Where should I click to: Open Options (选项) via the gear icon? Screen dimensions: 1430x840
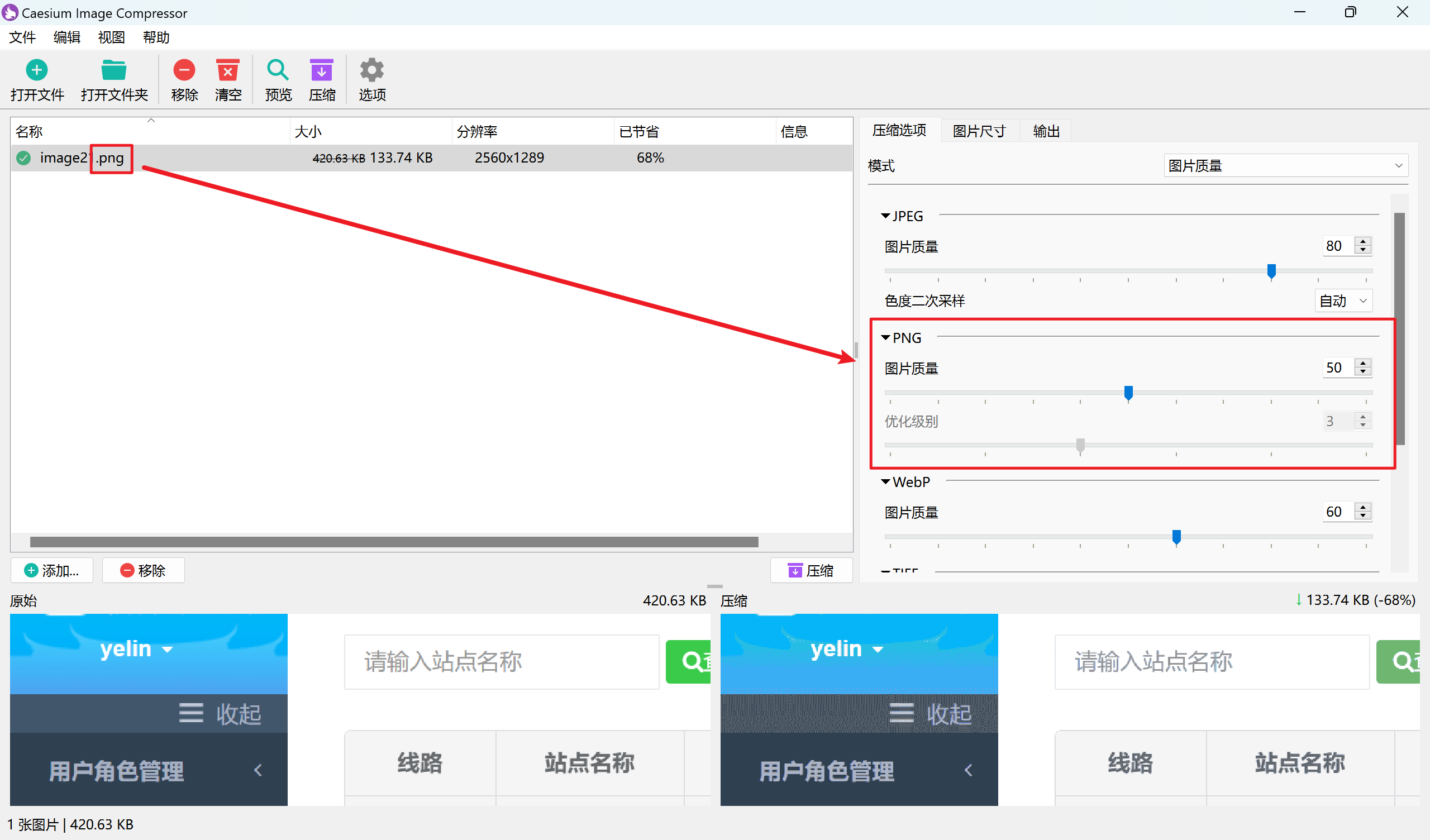coord(371,70)
